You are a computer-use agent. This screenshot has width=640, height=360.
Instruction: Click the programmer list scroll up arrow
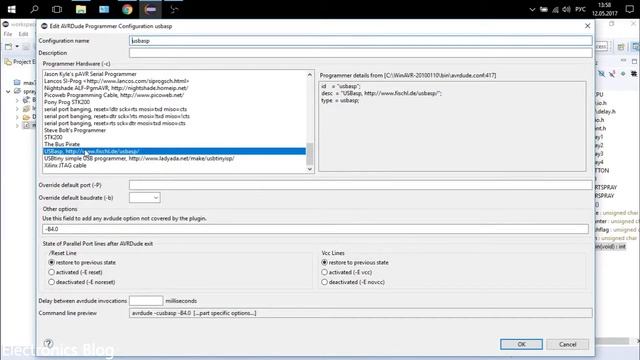(x=310, y=75)
